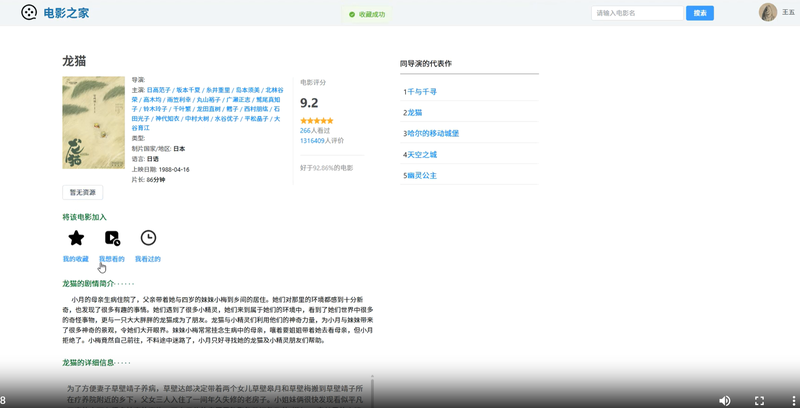The width and height of the screenshot is (800, 408).
Task: Click the 1316409人评价 count
Action: pos(322,141)
